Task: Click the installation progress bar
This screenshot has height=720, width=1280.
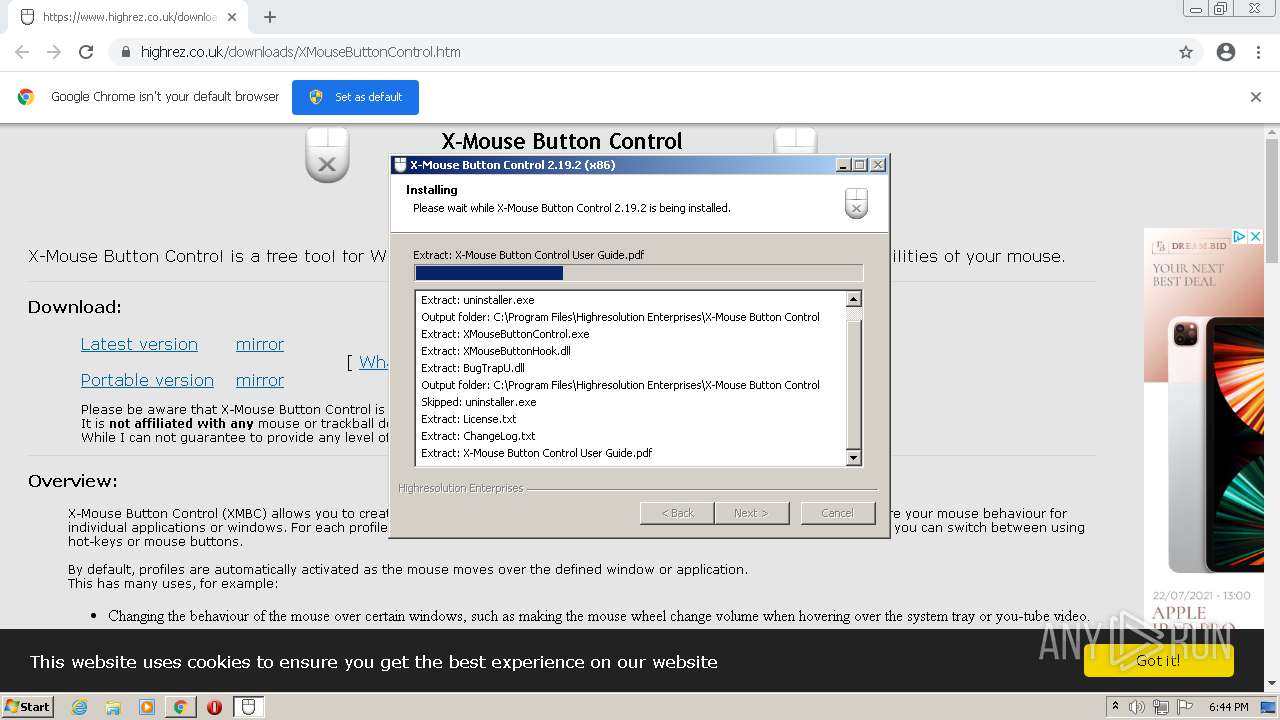Action: pos(638,273)
